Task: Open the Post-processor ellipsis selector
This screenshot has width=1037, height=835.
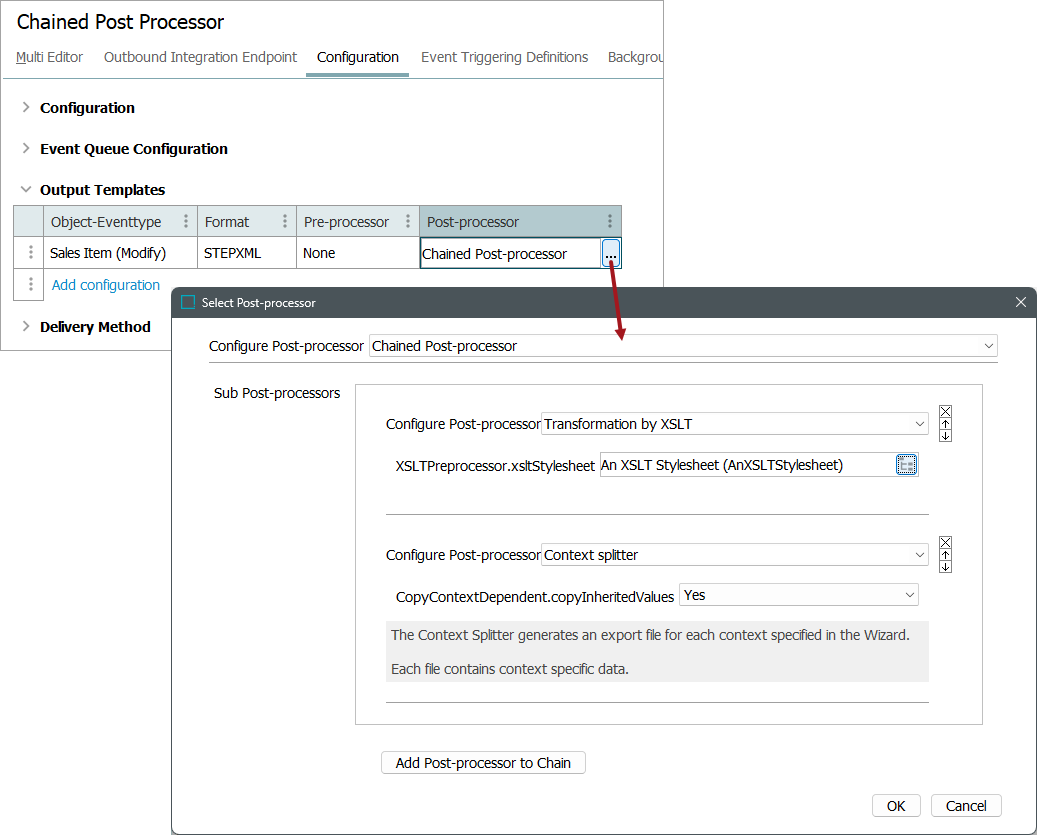Action: coord(611,254)
